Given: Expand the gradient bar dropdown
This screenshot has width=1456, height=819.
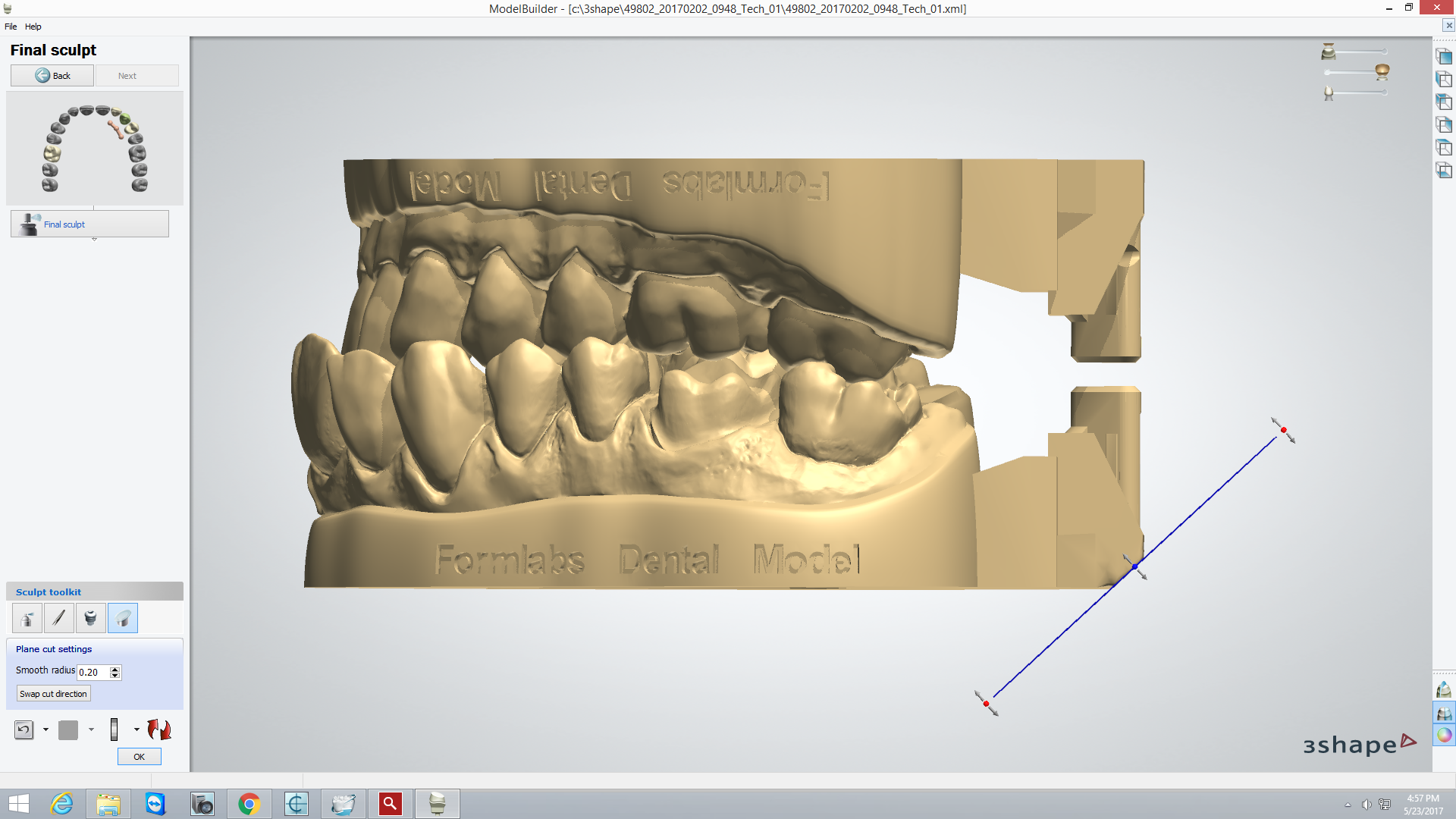Looking at the screenshot, I should pyautogui.click(x=136, y=730).
